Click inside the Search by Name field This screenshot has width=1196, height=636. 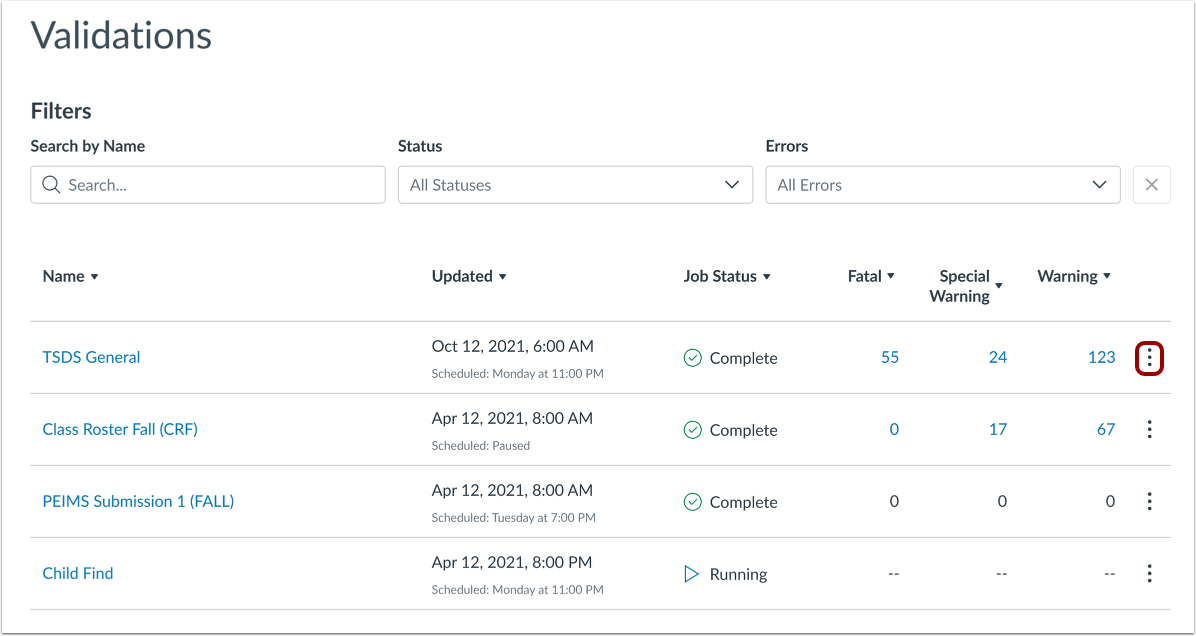207,184
